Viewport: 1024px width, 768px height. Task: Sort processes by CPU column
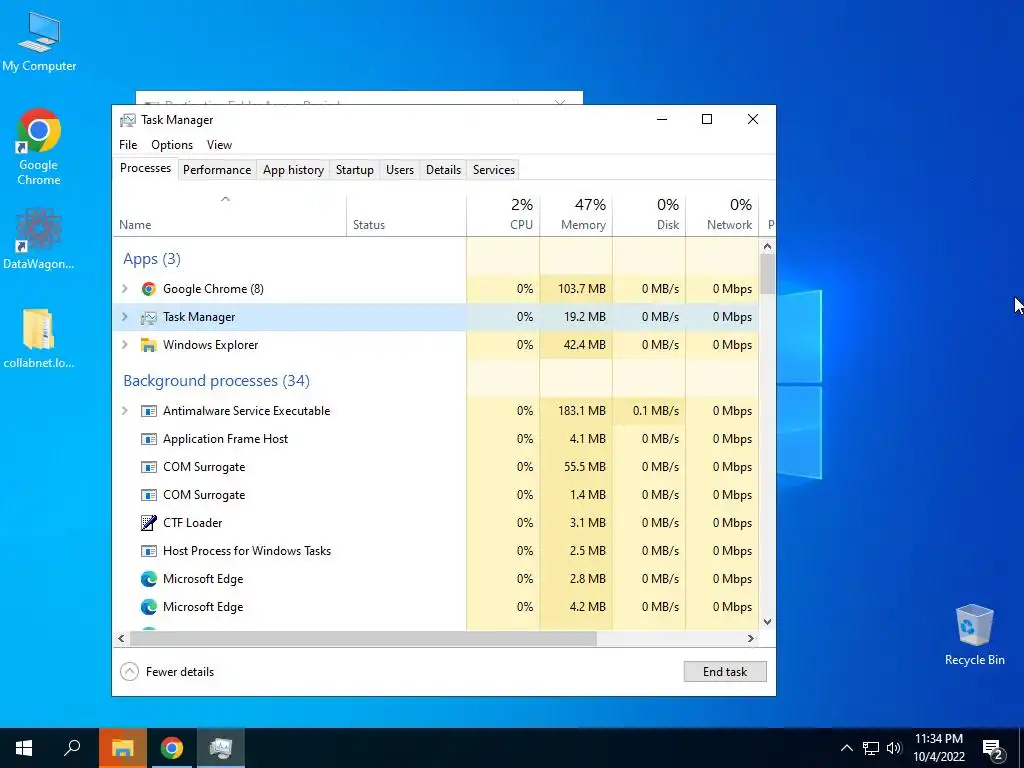pyautogui.click(x=503, y=216)
